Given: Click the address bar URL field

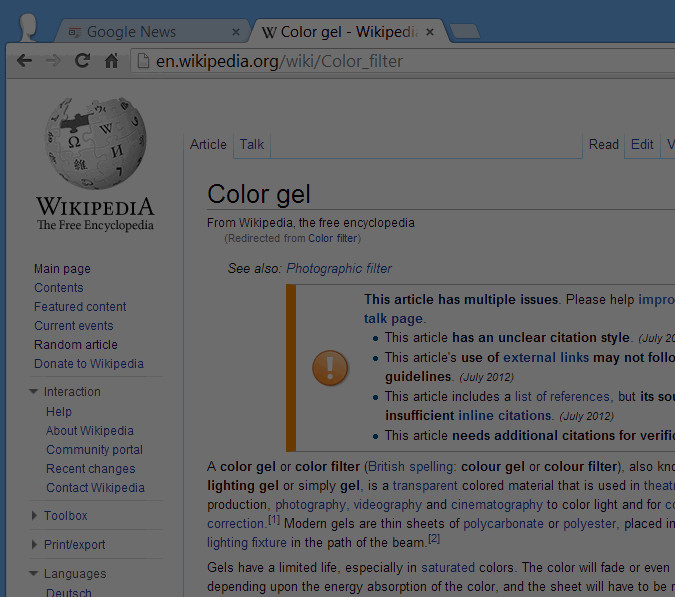Looking at the screenshot, I should click(403, 61).
